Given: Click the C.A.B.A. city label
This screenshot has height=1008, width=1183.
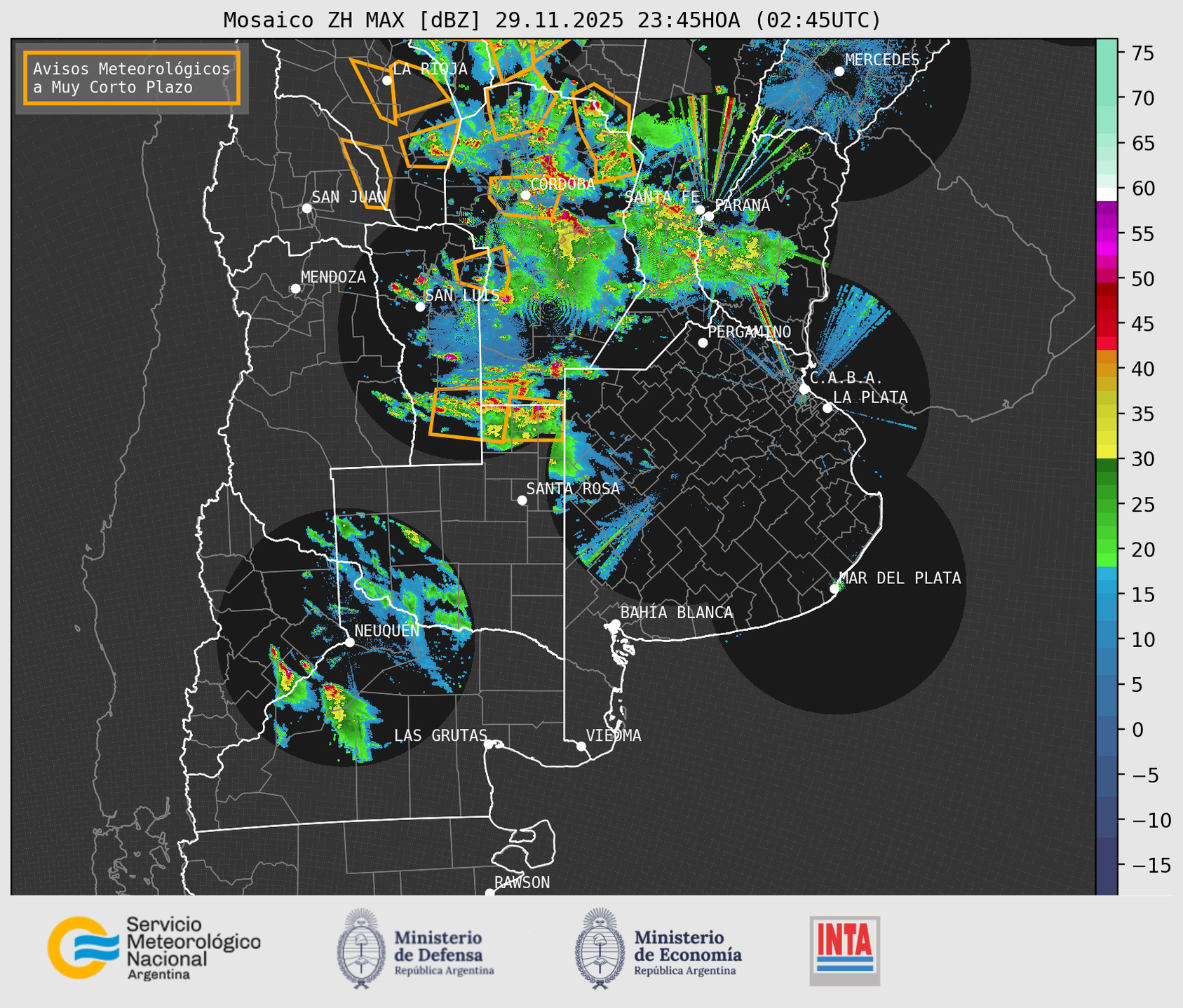Looking at the screenshot, I should 846,378.
